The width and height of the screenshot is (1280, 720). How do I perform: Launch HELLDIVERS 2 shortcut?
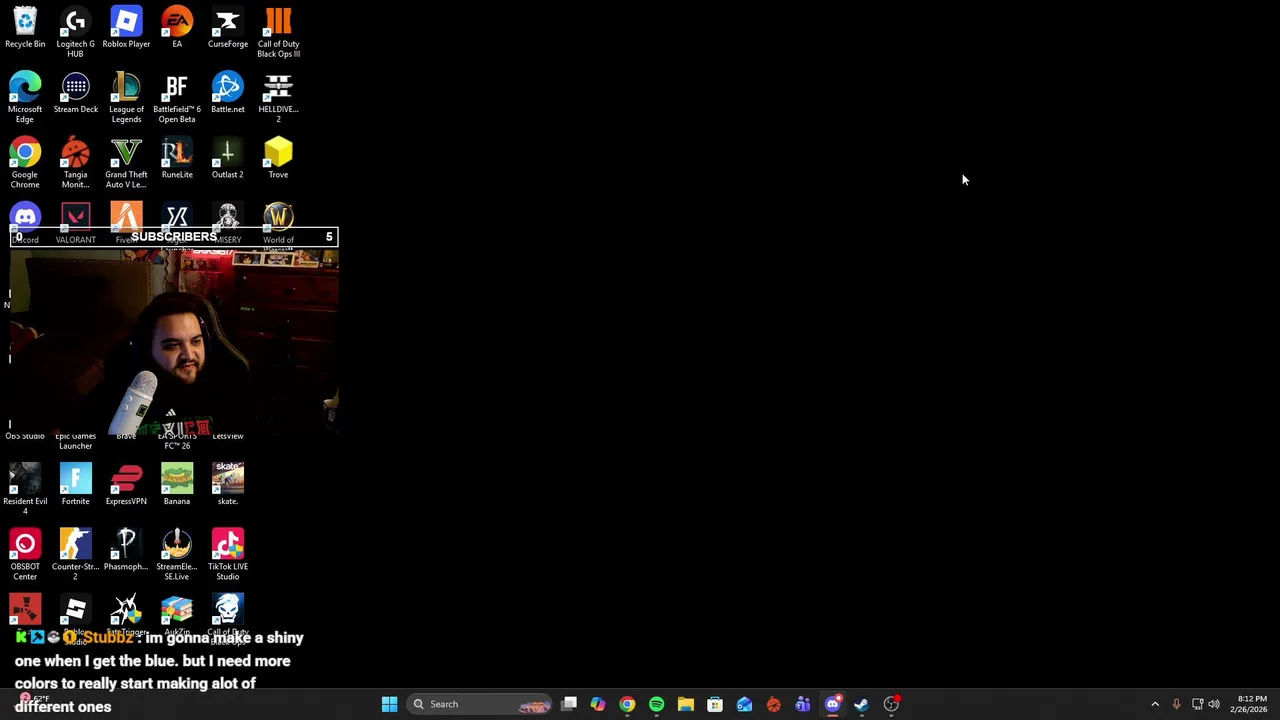coord(278,98)
